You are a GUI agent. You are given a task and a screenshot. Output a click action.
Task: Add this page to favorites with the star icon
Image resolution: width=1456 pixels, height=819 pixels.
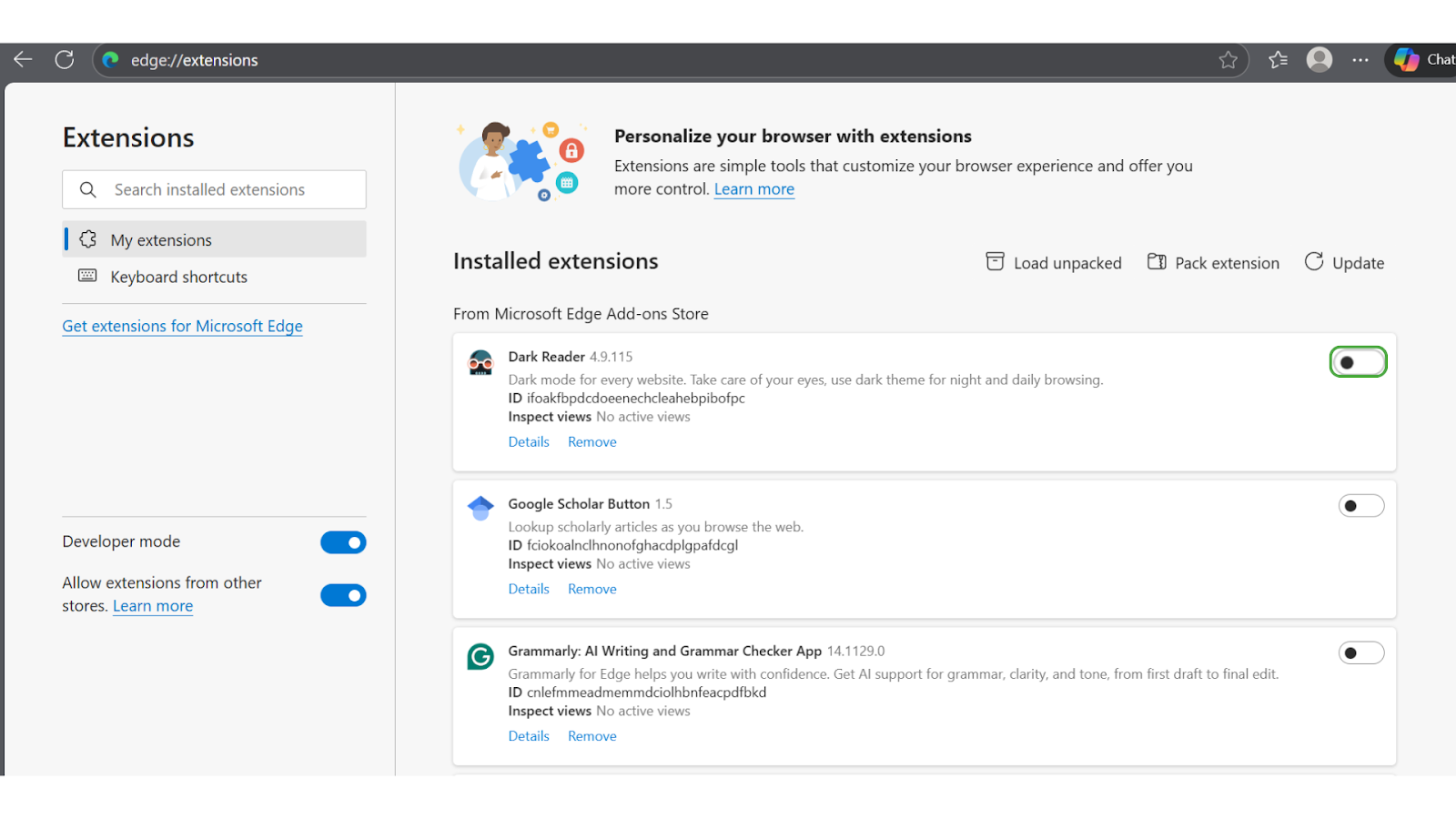1228,60
